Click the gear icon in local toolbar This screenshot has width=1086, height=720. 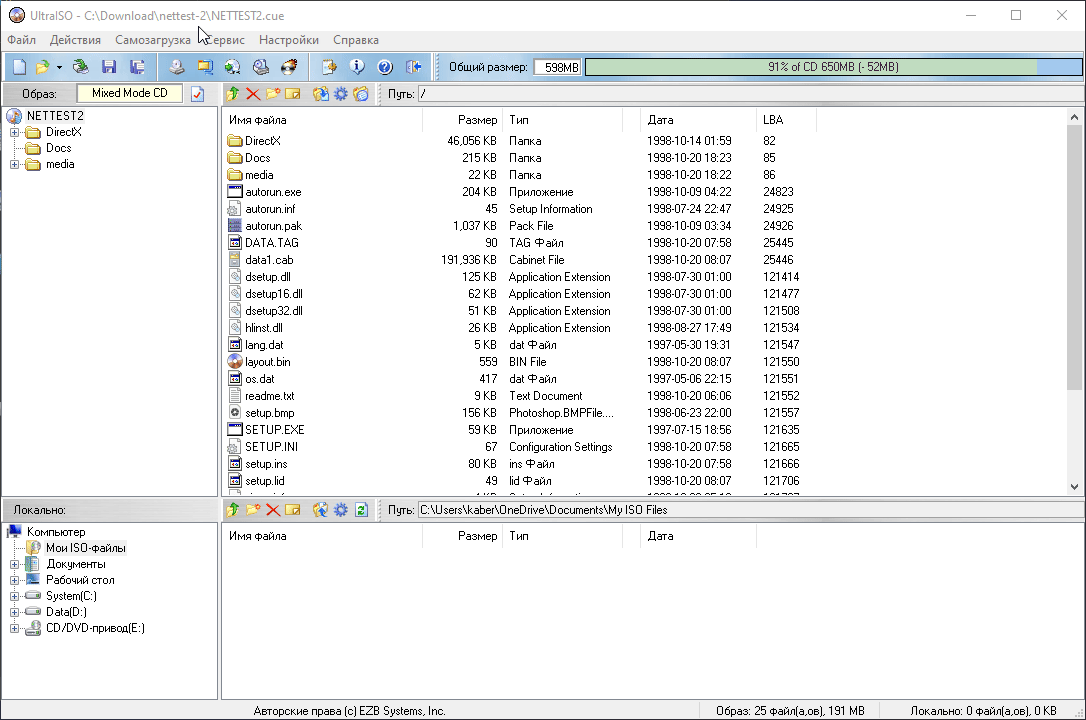point(341,510)
